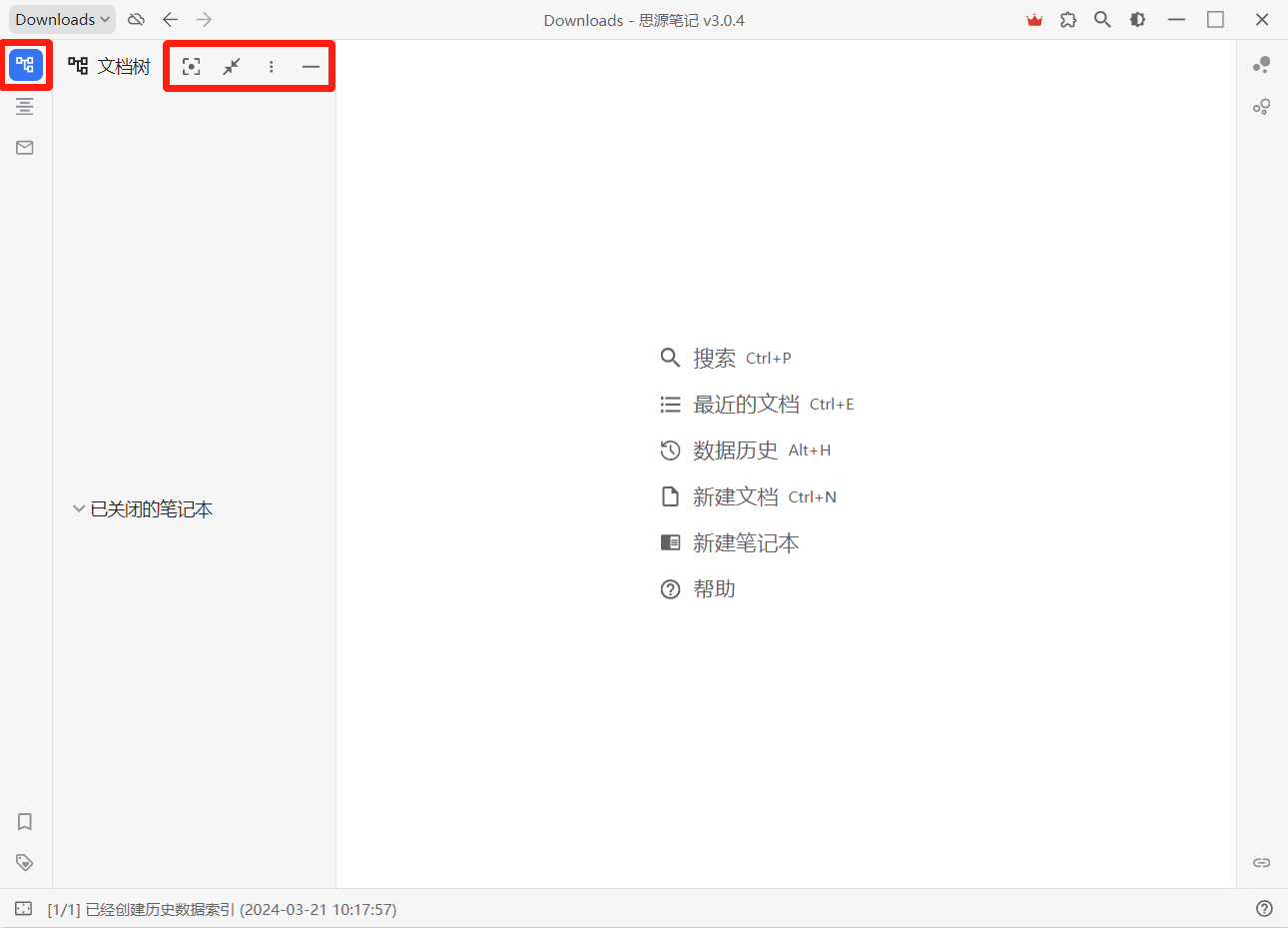Locate current document with focus icon

point(192,66)
